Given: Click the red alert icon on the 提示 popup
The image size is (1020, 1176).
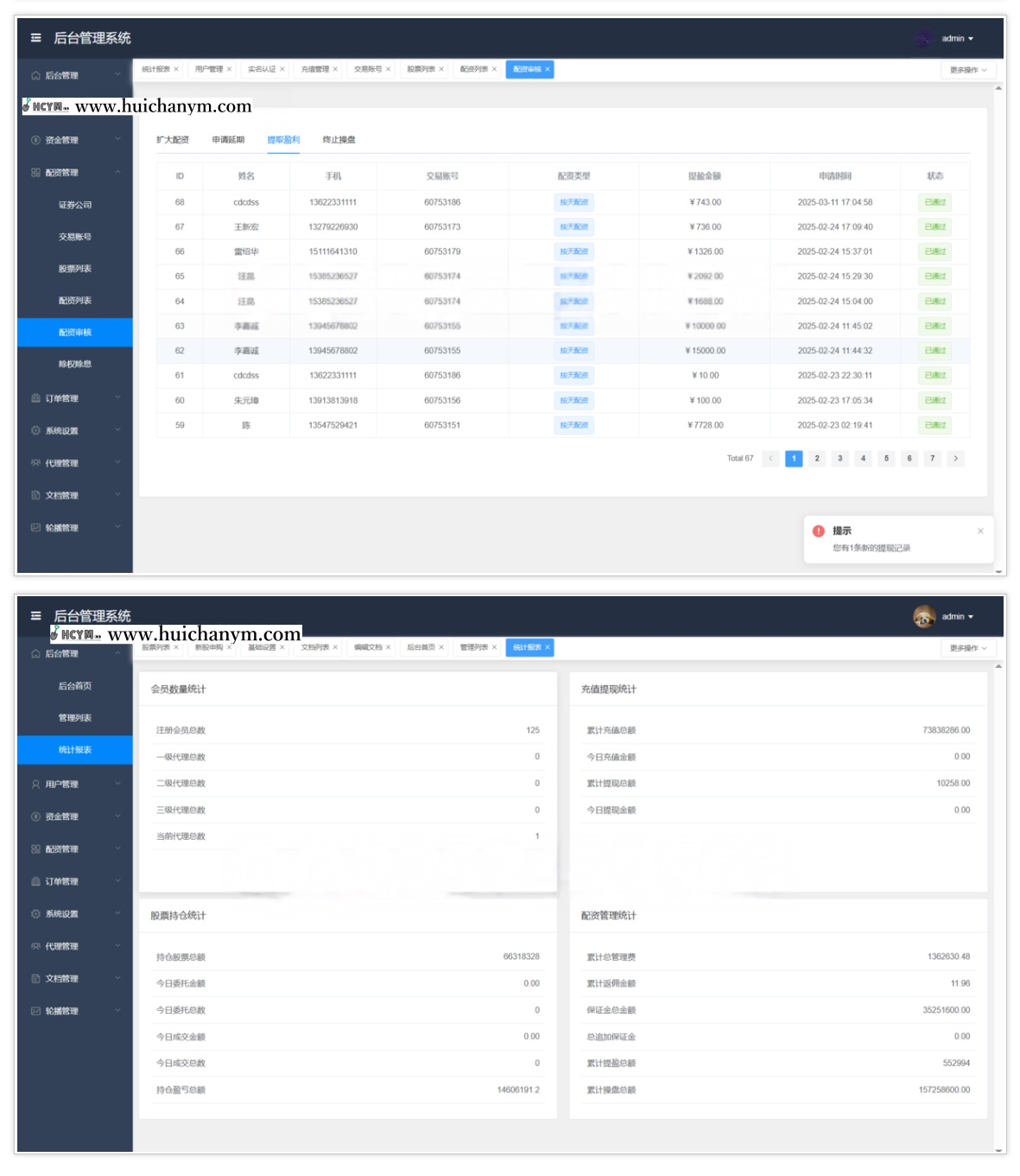Looking at the screenshot, I should (819, 531).
